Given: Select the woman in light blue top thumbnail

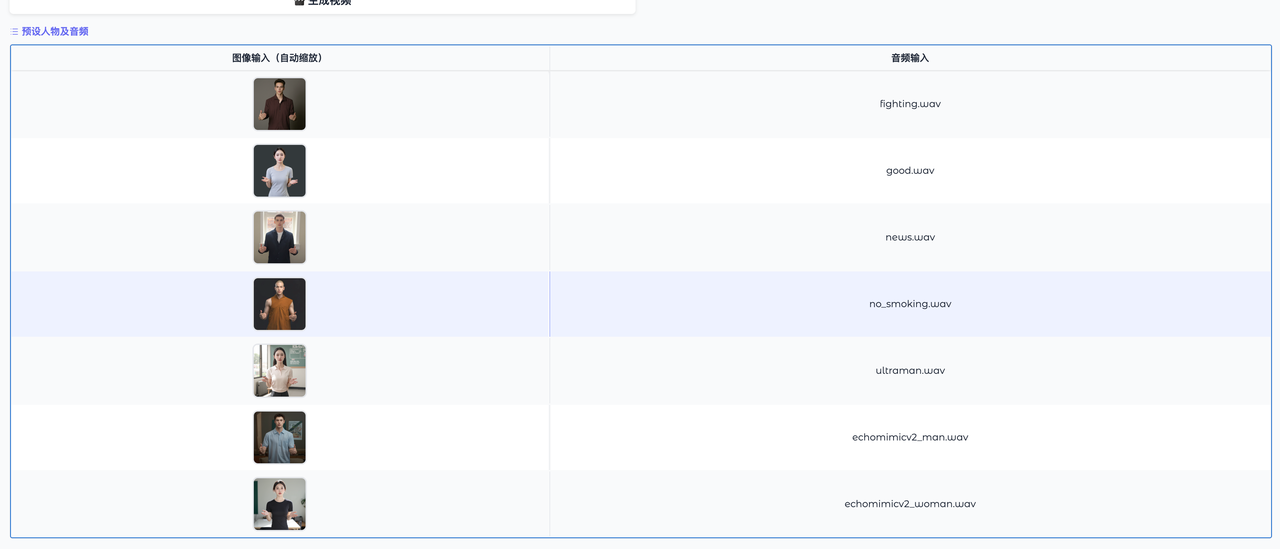Looking at the screenshot, I should (279, 171).
